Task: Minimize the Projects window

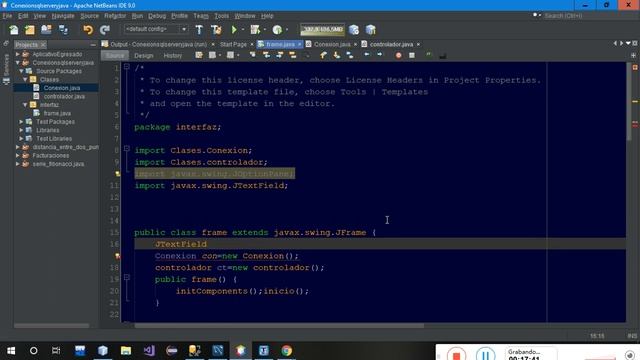Action: pyautogui.click(x=93, y=44)
